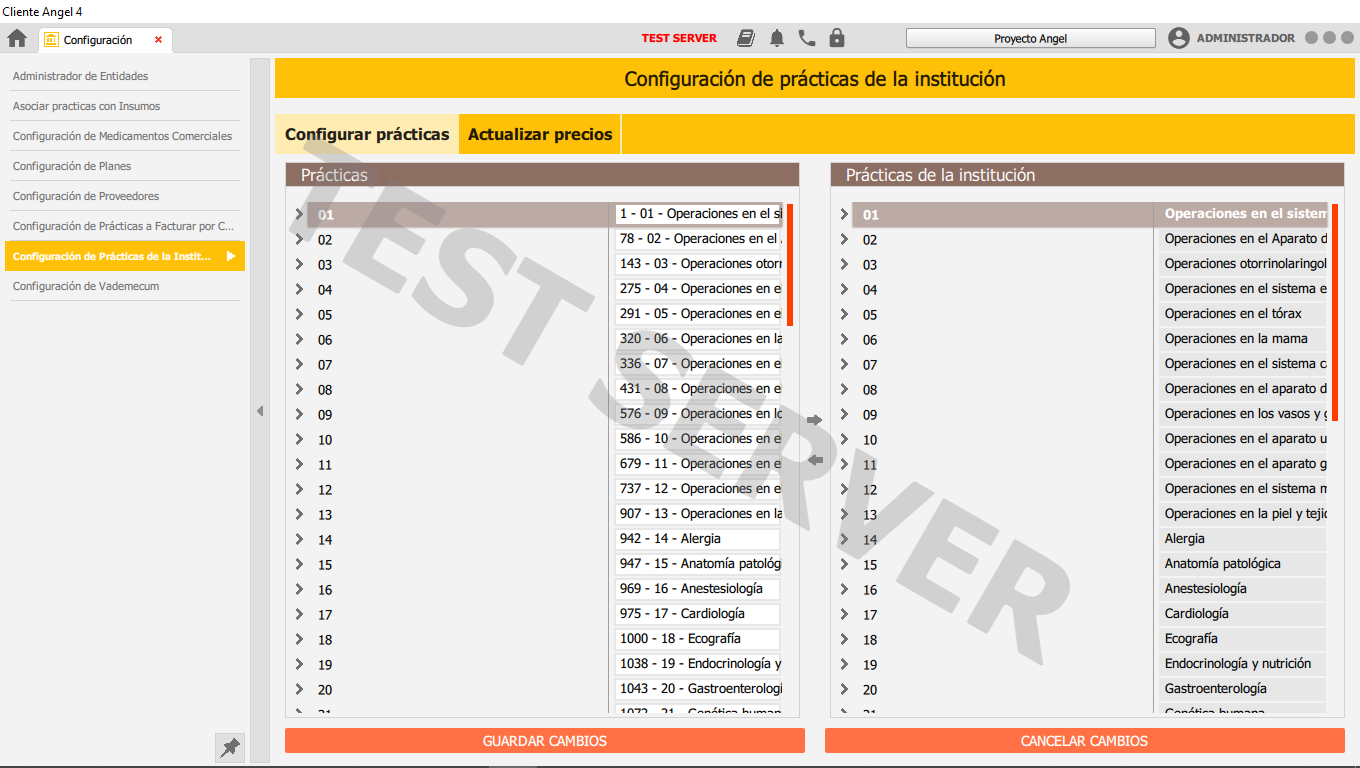Screen dimensions: 1360x768
Task: Select the phone icon in the toolbar
Action: (x=807, y=38)
